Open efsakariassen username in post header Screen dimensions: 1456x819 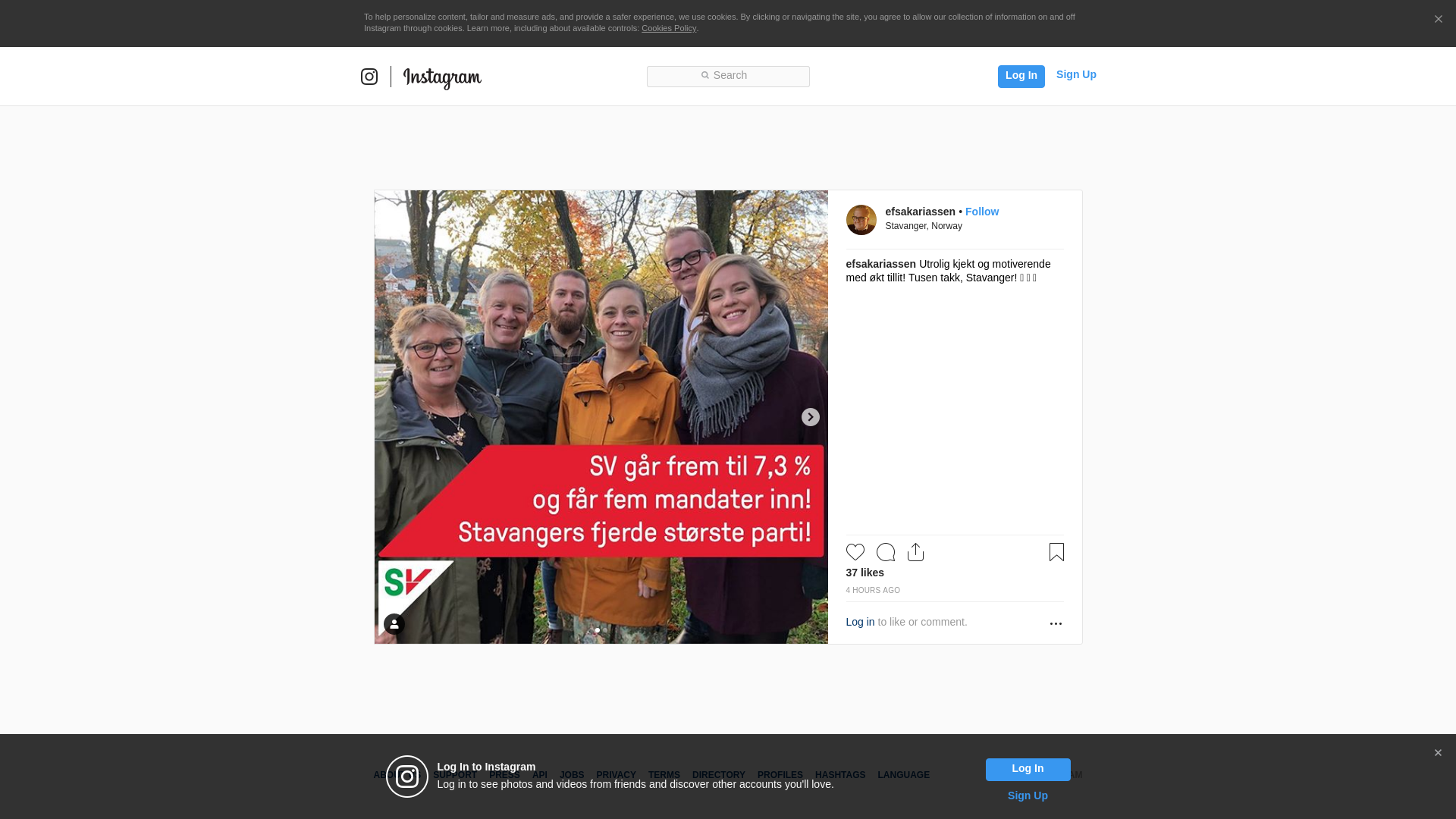pyautogui.click(x=920, y=212)
